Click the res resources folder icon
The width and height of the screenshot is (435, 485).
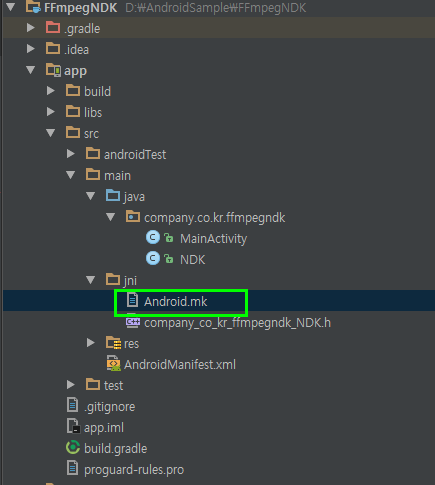[x=114, y=343]
